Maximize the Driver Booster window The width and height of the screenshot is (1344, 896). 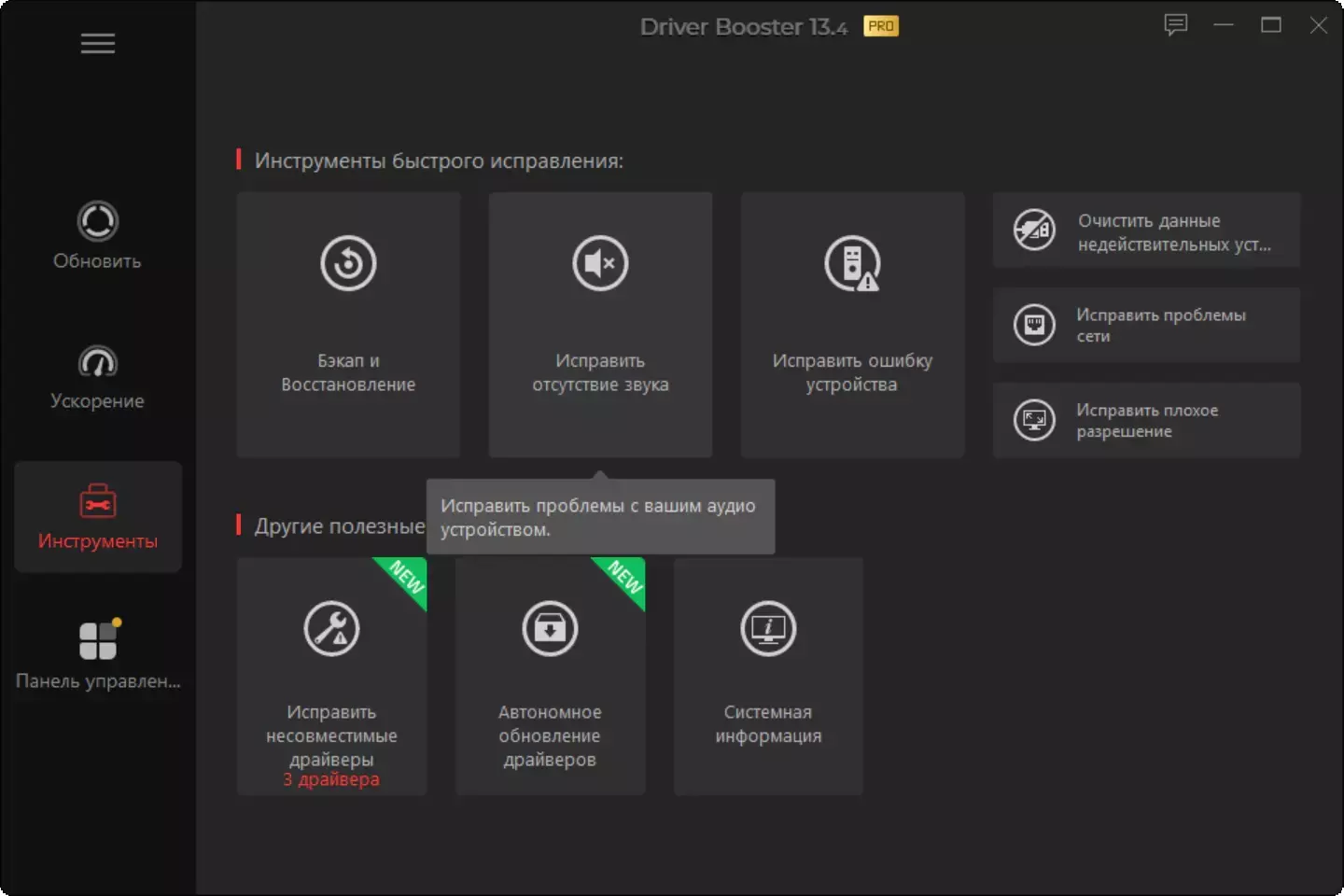(1270, 25)
